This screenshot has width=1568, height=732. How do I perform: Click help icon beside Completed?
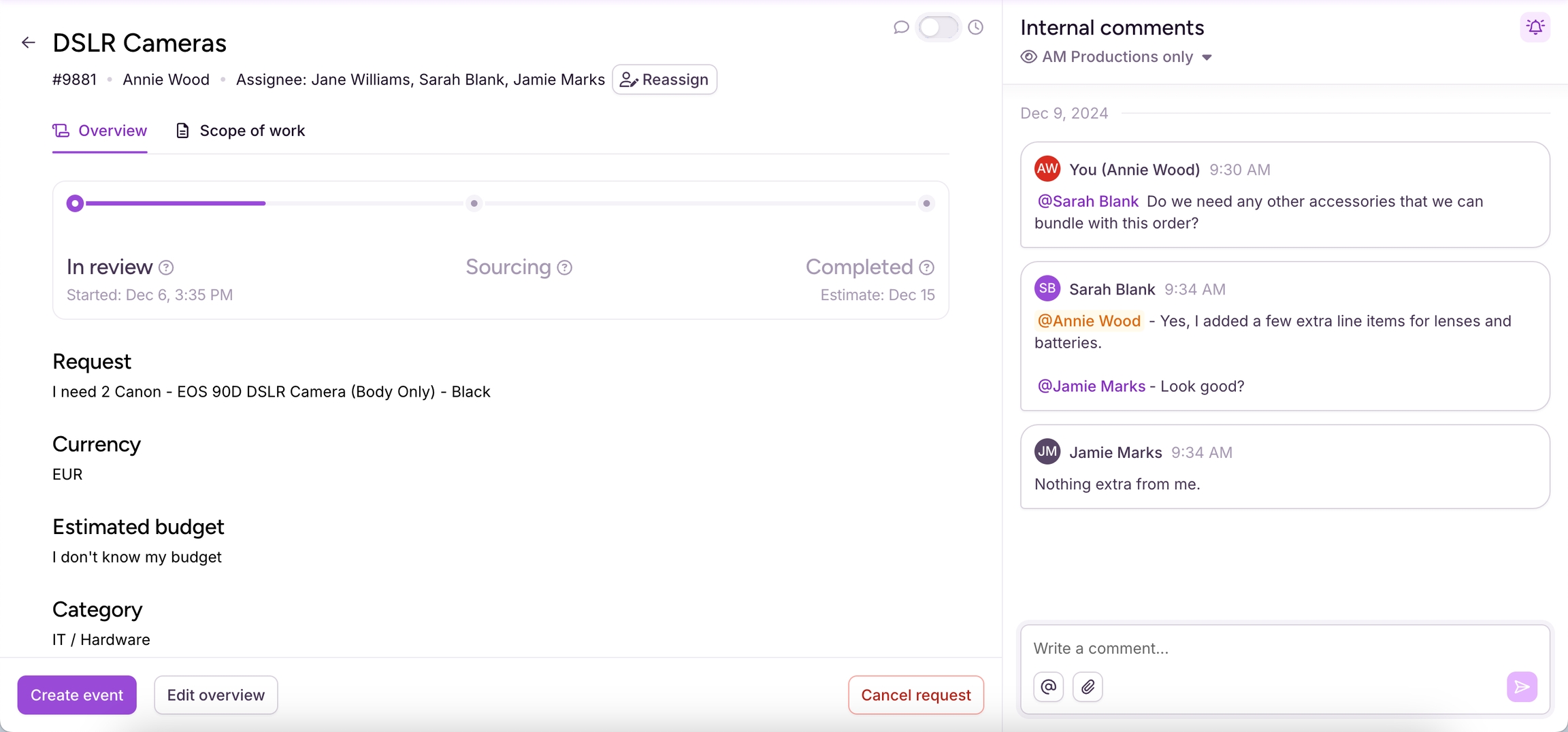click(x=926, y=267)
